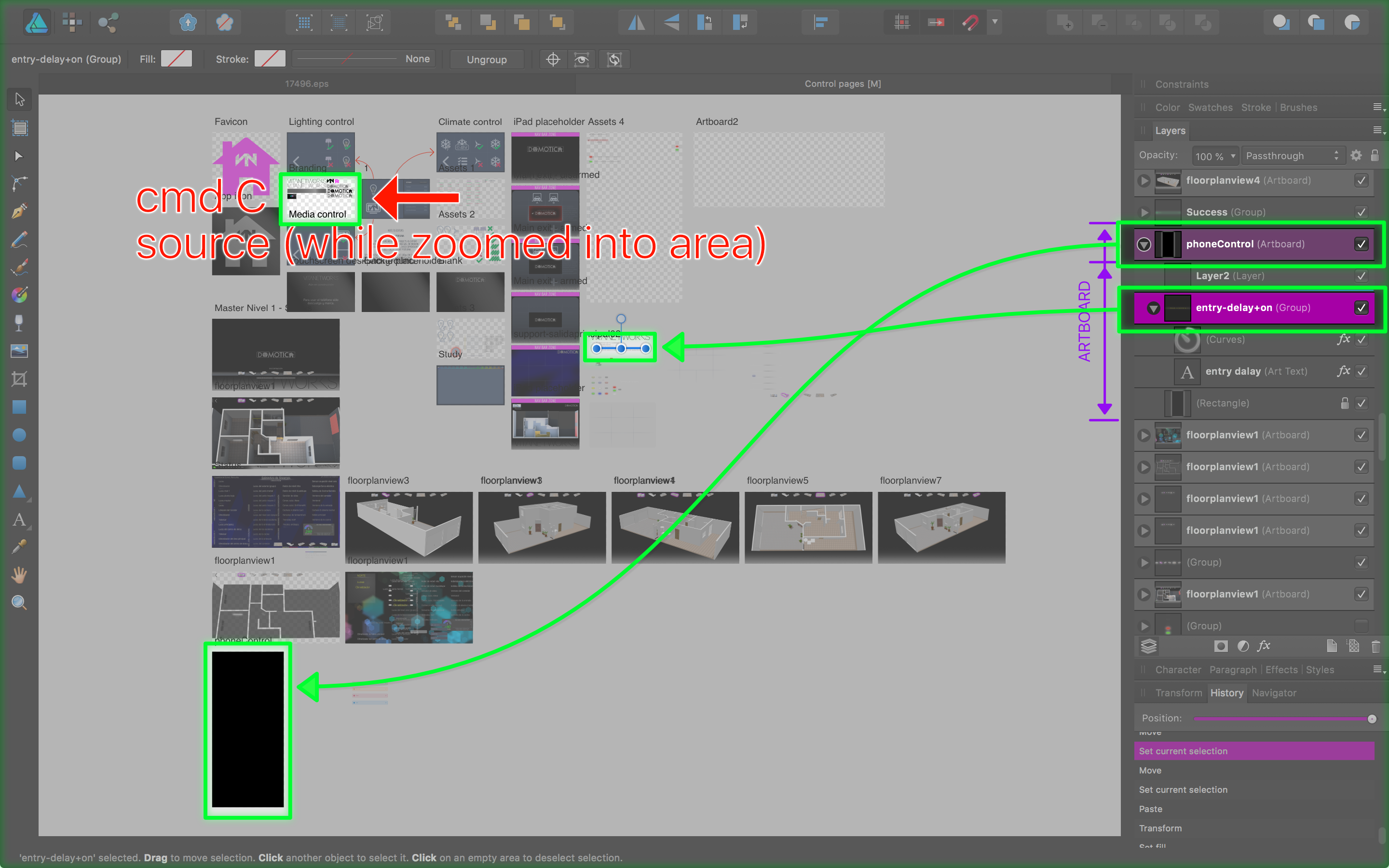1389x868 pixels.
Task: Select the View hand tool
Action: click(19, 575)
